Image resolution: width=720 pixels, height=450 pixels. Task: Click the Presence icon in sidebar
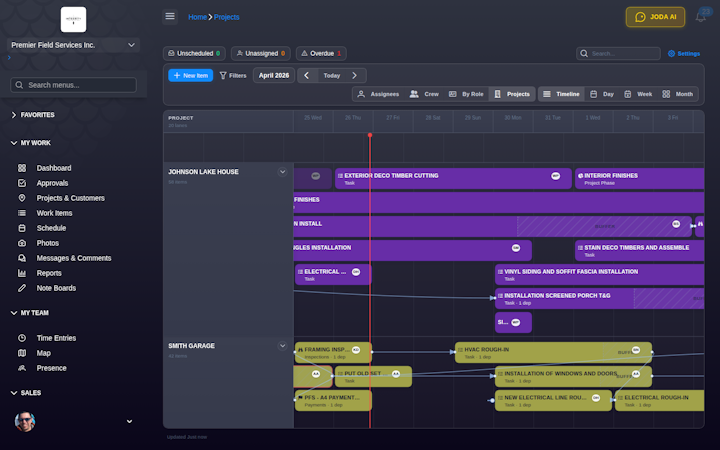pyautogui.click(x=22, y=368)
